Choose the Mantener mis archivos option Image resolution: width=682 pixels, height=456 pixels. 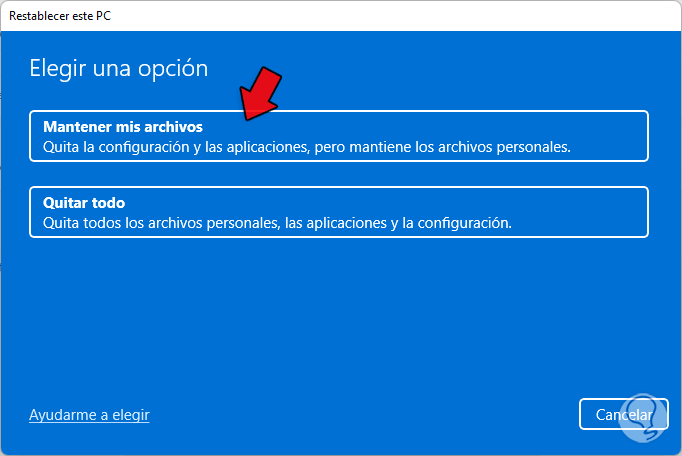pyautogui.click(x=339, y=136)
